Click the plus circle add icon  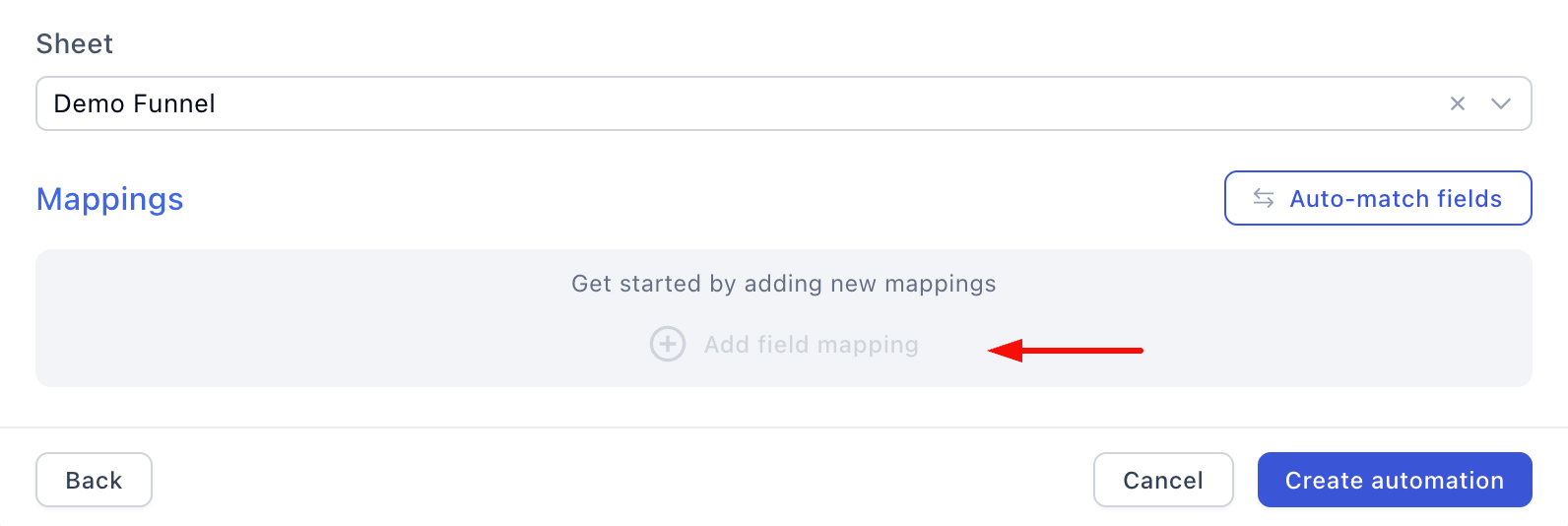(668, 344)
